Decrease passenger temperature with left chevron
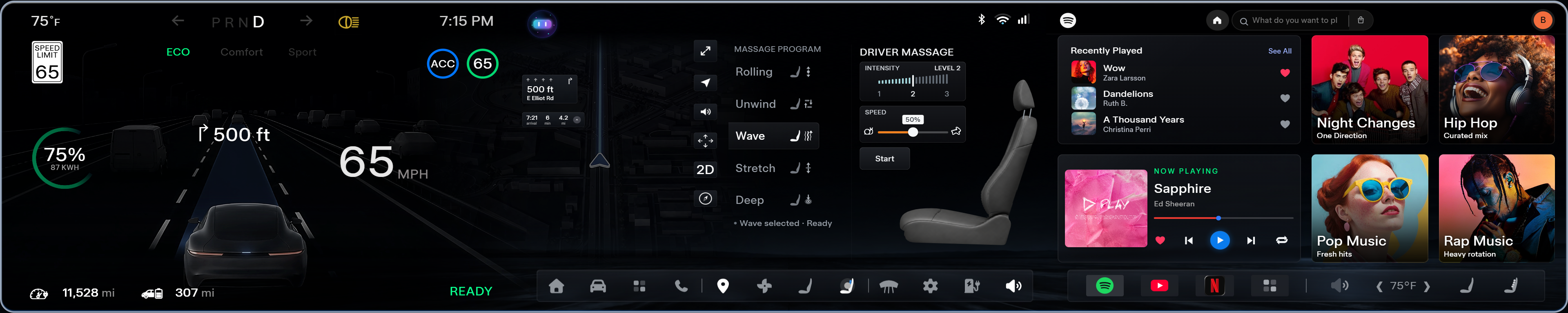Image resolution: width=1568 pixels, height=313 pixels. pyautogui.click(x=1379, y=286)
